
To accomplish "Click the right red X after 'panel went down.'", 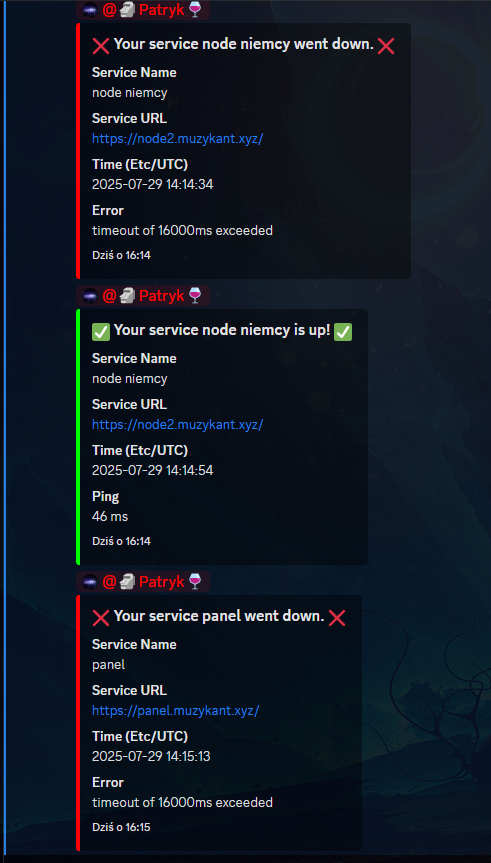I will [336, 618].
